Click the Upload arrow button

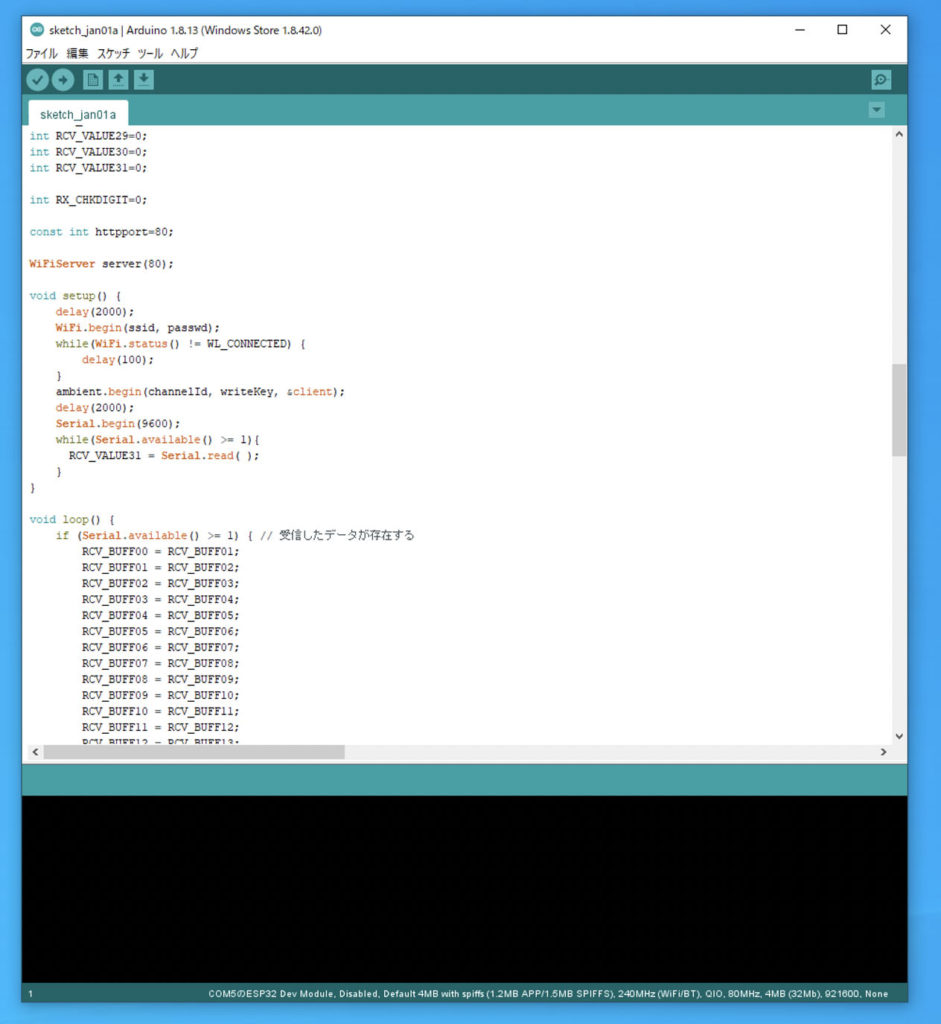click(x=63, y=80)
